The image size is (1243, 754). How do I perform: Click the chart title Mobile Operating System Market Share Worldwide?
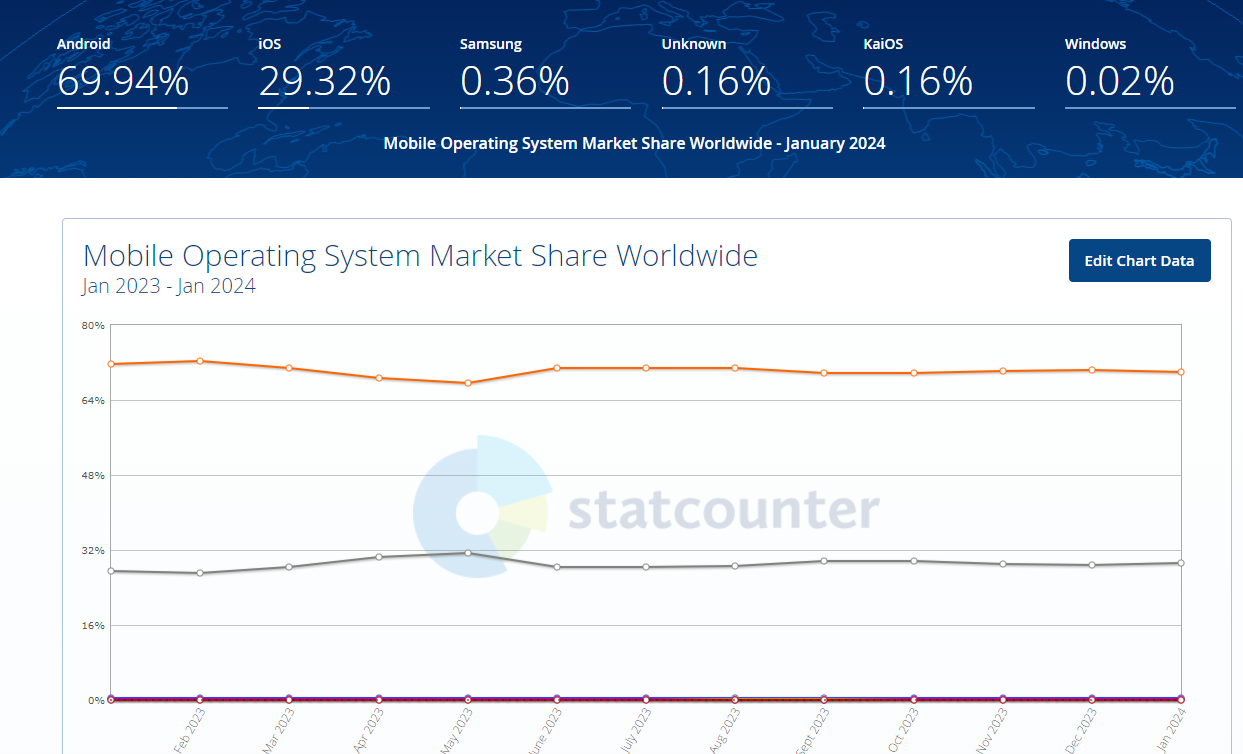[420, 256]
